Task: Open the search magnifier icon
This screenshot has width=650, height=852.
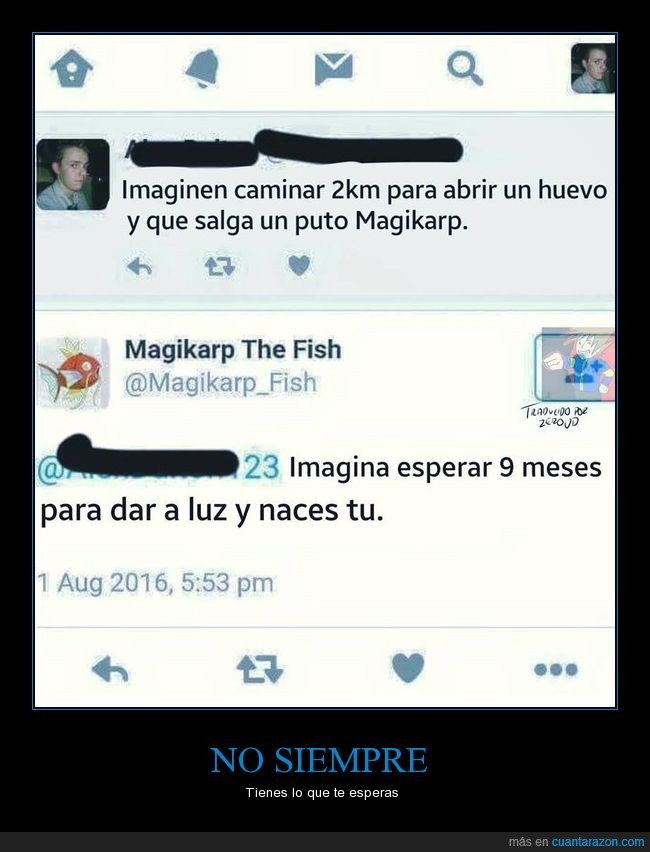Action: pos(465,68)
